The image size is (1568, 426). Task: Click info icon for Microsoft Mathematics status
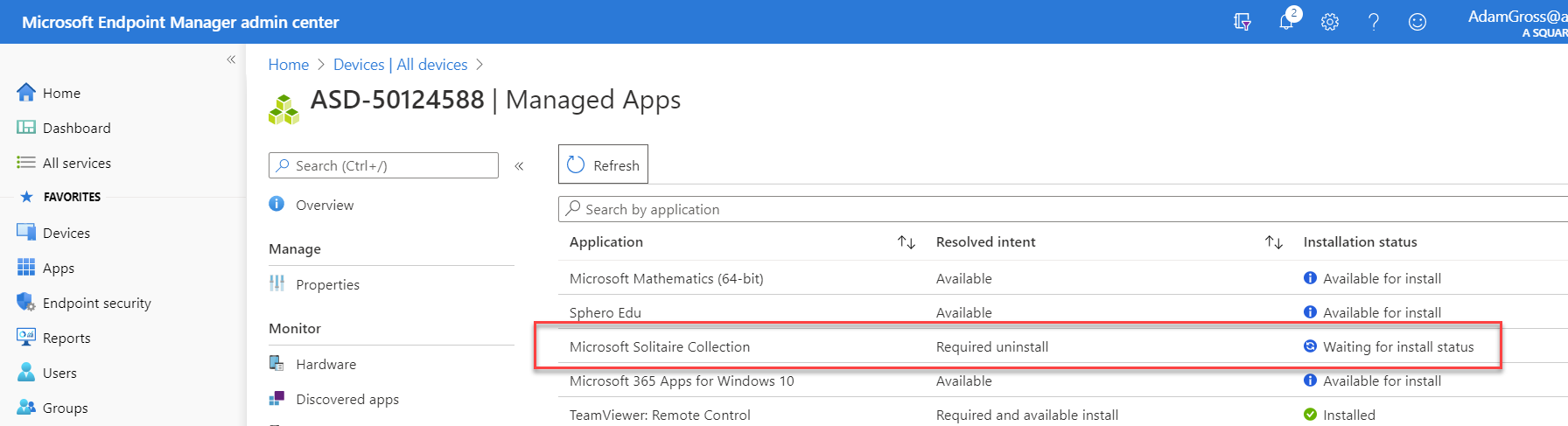coord(1310,278)
